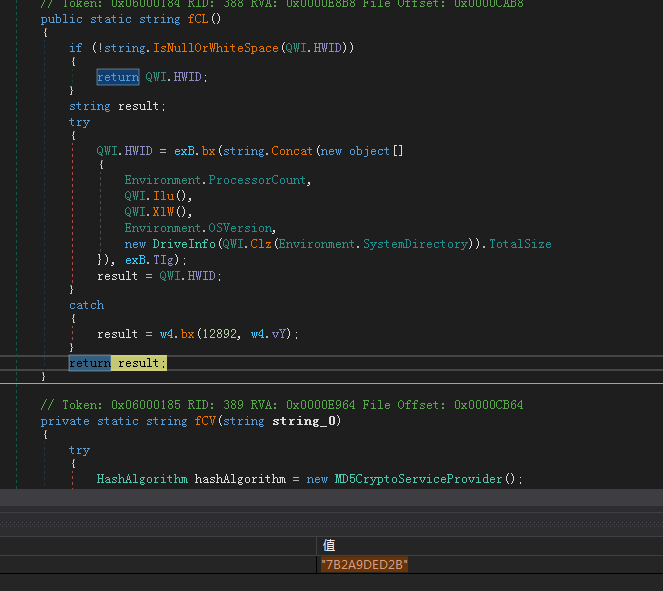Click the highlighted 'return result;' statement

coord(118,363)
